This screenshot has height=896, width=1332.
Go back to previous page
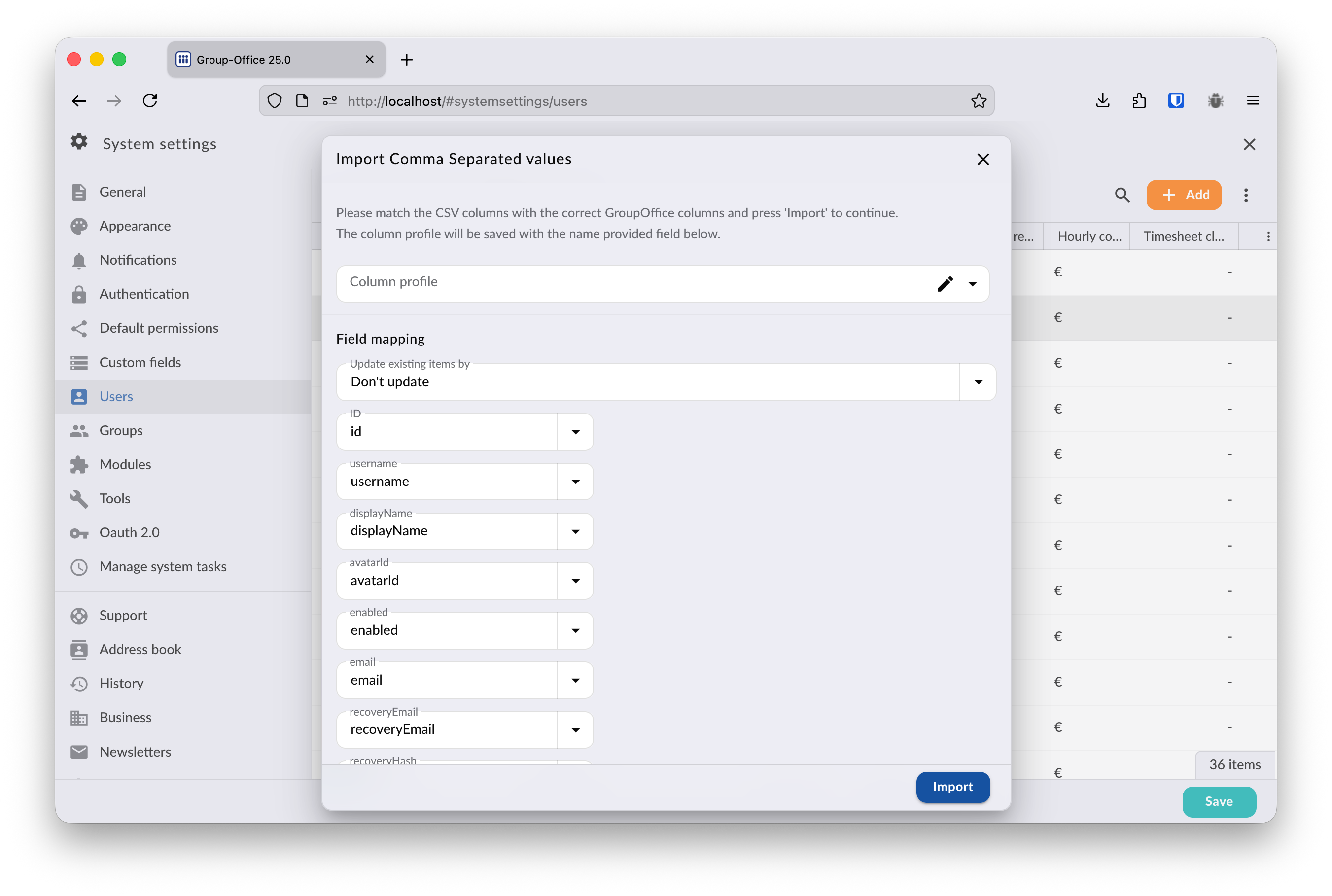point(79,101)
